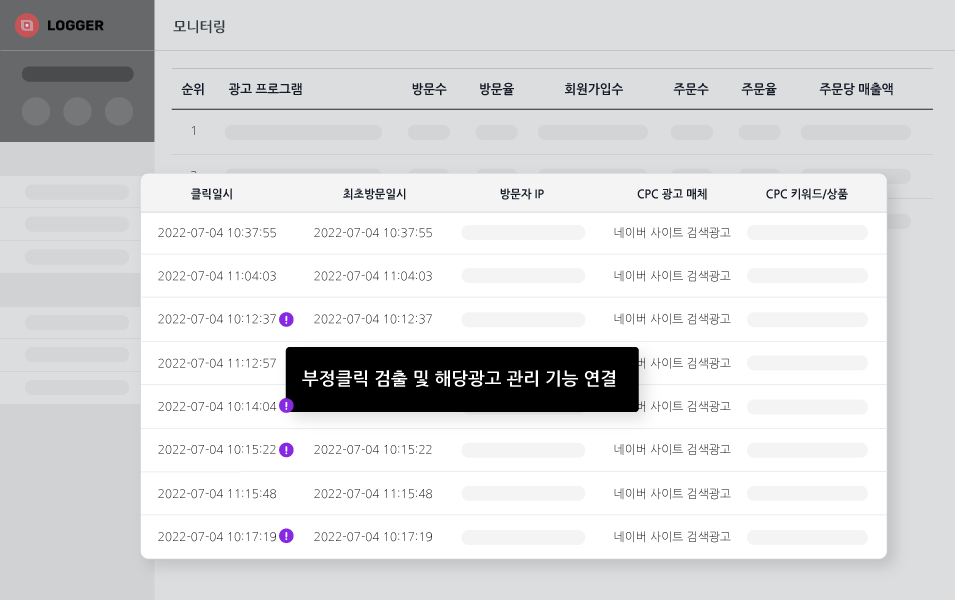Sort by the 최초방문일시 column header

click(373, 194)
